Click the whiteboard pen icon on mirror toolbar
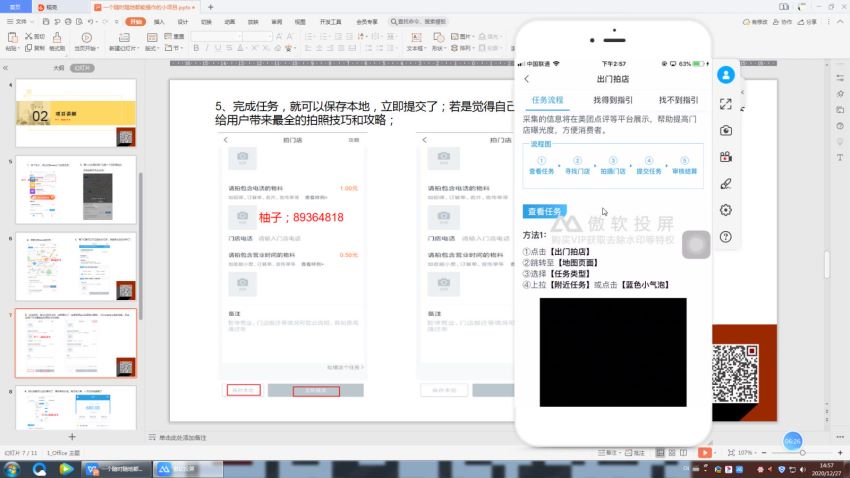Viewport: 850px width, 478px height. pos(726,184)
